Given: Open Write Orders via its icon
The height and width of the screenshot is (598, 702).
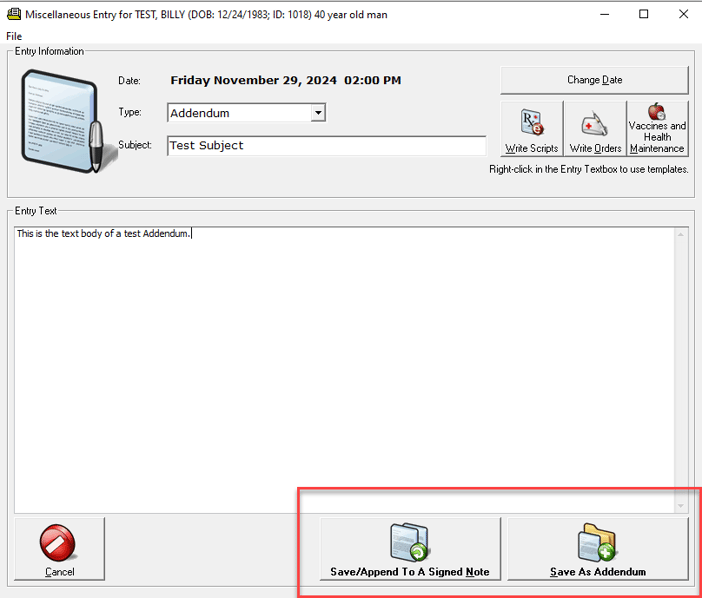Looking at the screenshot, I should click(x=595, y=124).
